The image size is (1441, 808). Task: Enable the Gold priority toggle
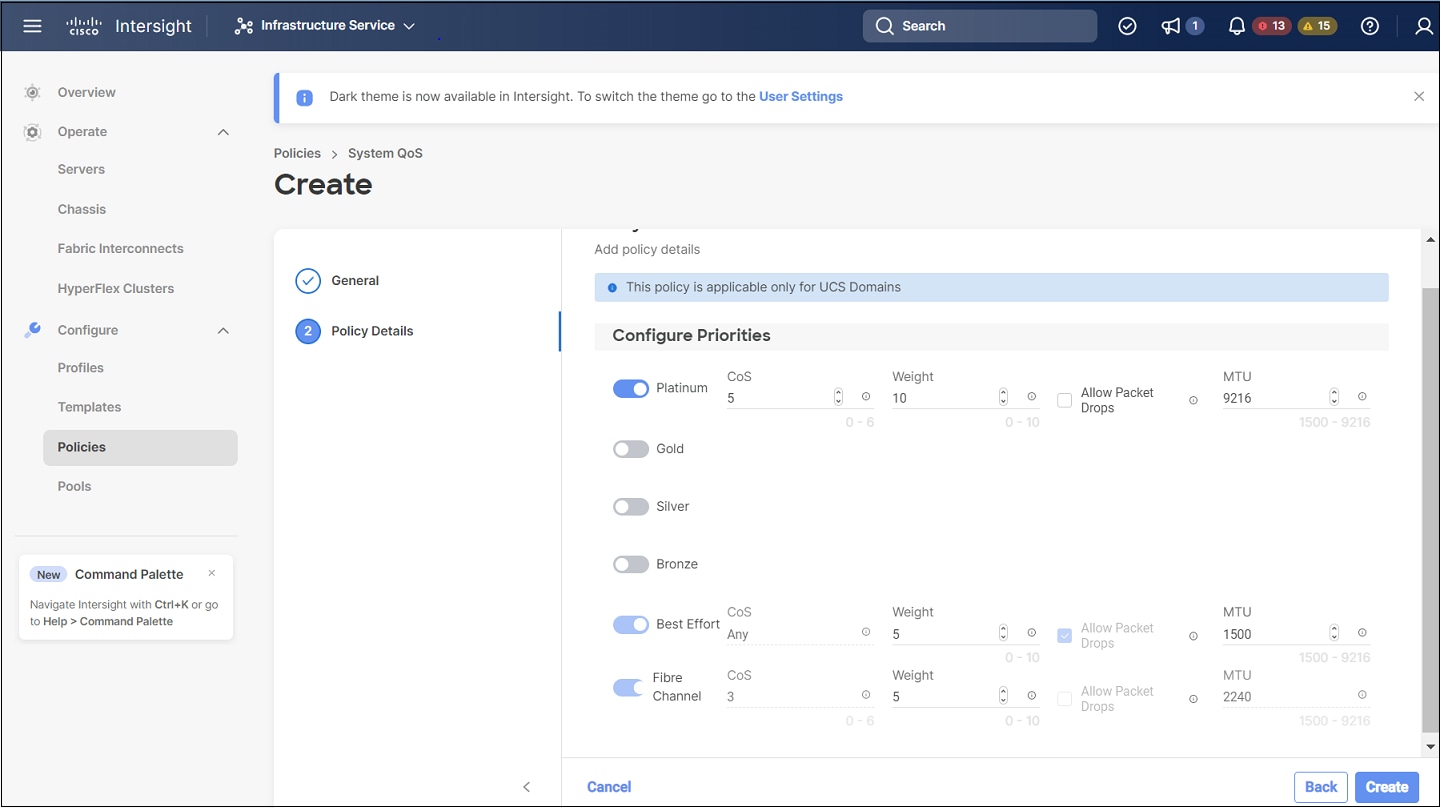point(631,449)
